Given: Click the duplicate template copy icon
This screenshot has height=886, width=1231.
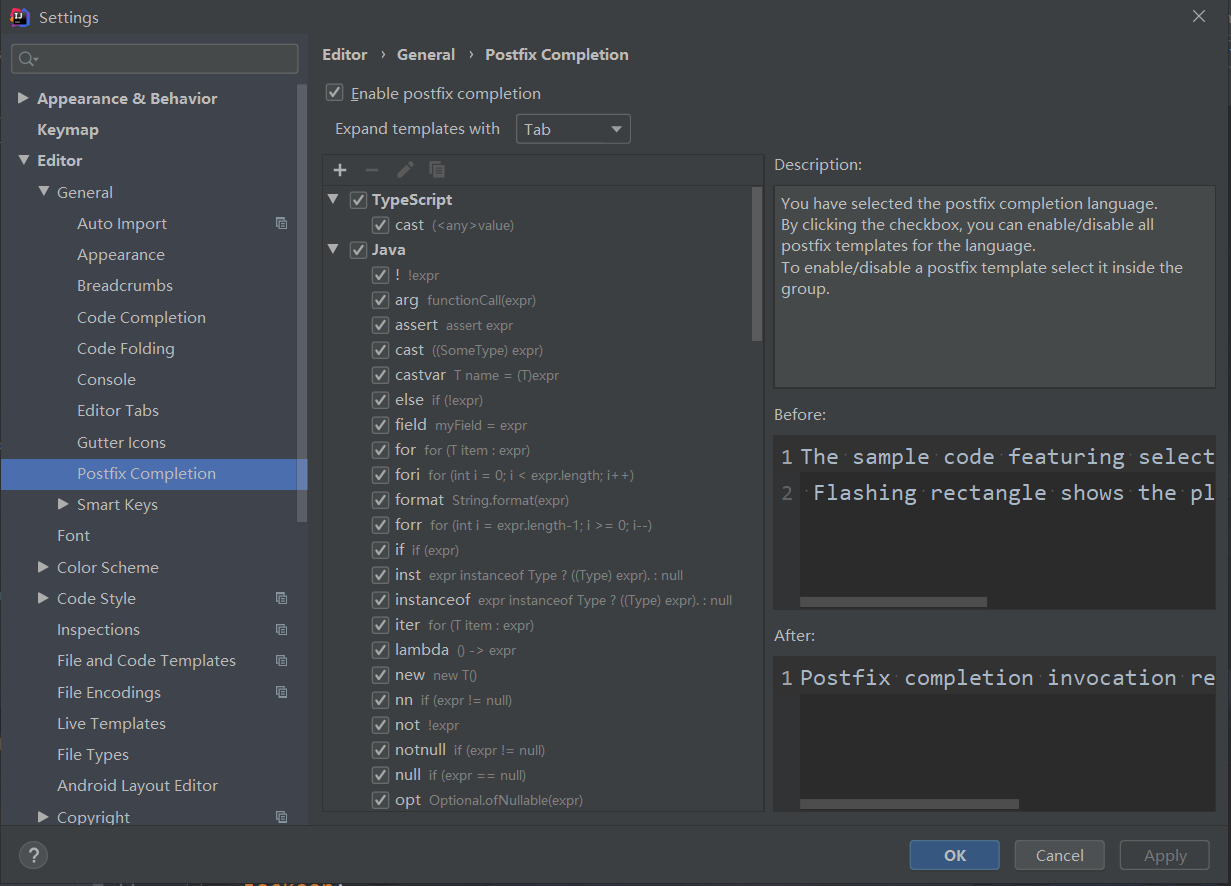Looking at the screenshot, I should tap(437, 170).
